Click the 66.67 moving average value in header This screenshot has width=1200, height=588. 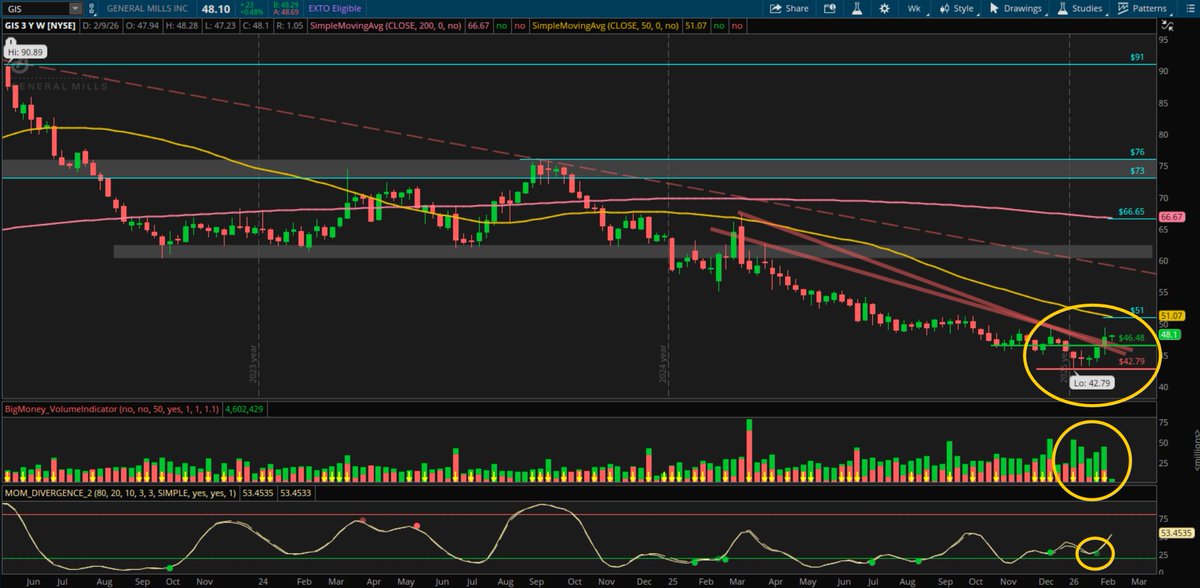477,25
